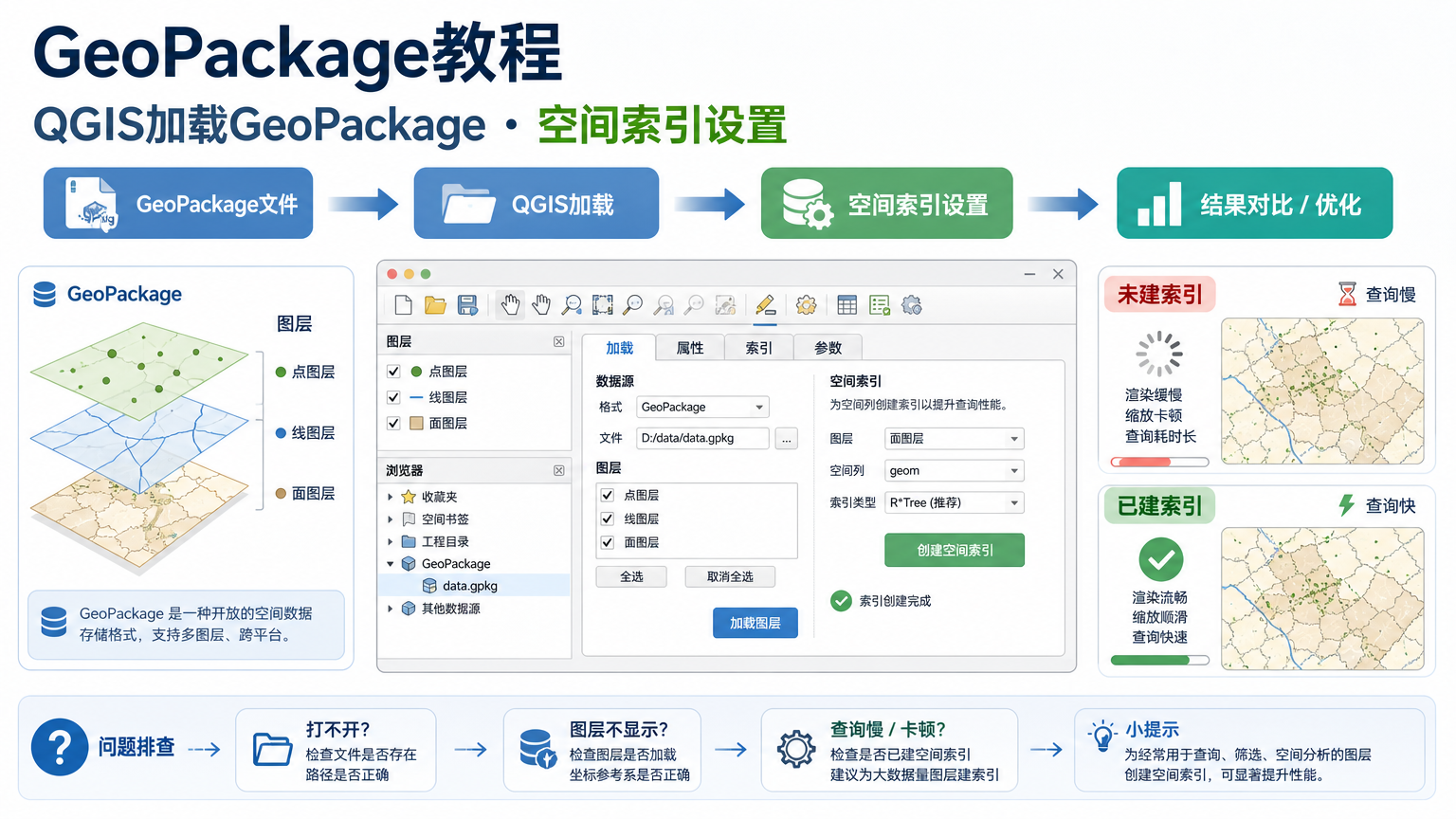1456x819 pixels.
Task: Click the green 创建空间索引 button
Action: [955, 550]
